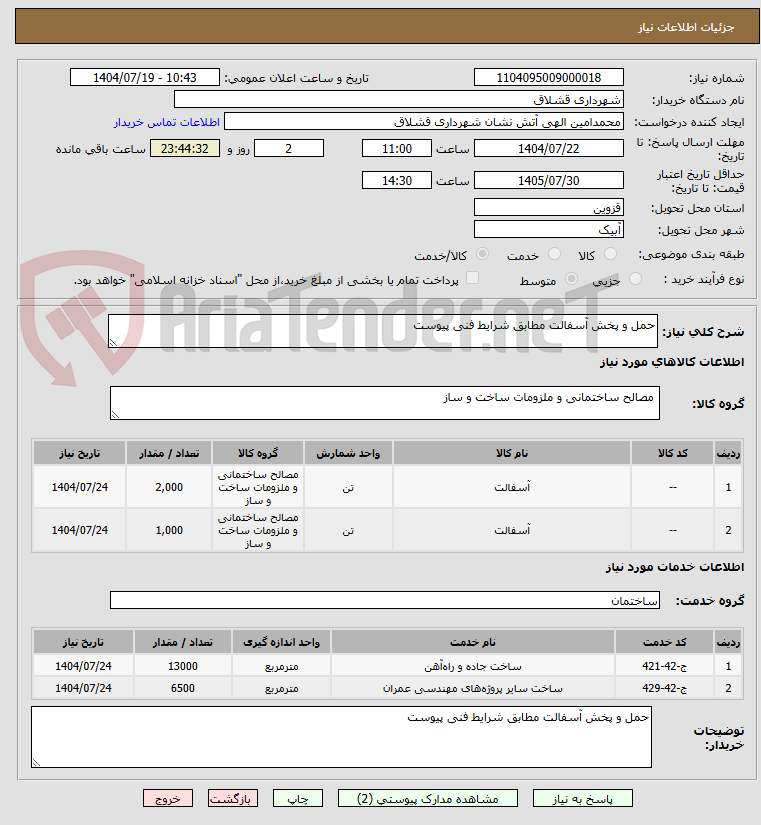Click the quantity cell '2,000'
Image resolution: width=761 pixels, height=825 pixels.
click(x=169, y=487)
